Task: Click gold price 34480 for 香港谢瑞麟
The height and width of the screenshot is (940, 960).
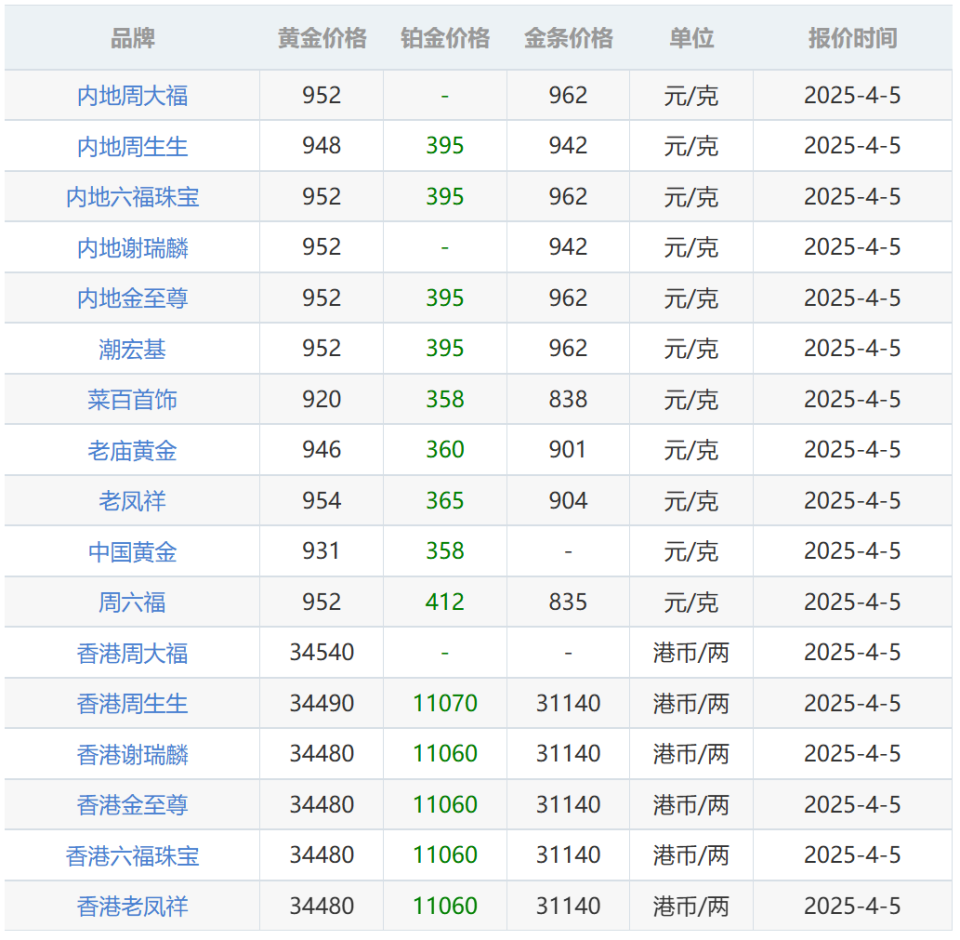Action: tap(322, 754)
